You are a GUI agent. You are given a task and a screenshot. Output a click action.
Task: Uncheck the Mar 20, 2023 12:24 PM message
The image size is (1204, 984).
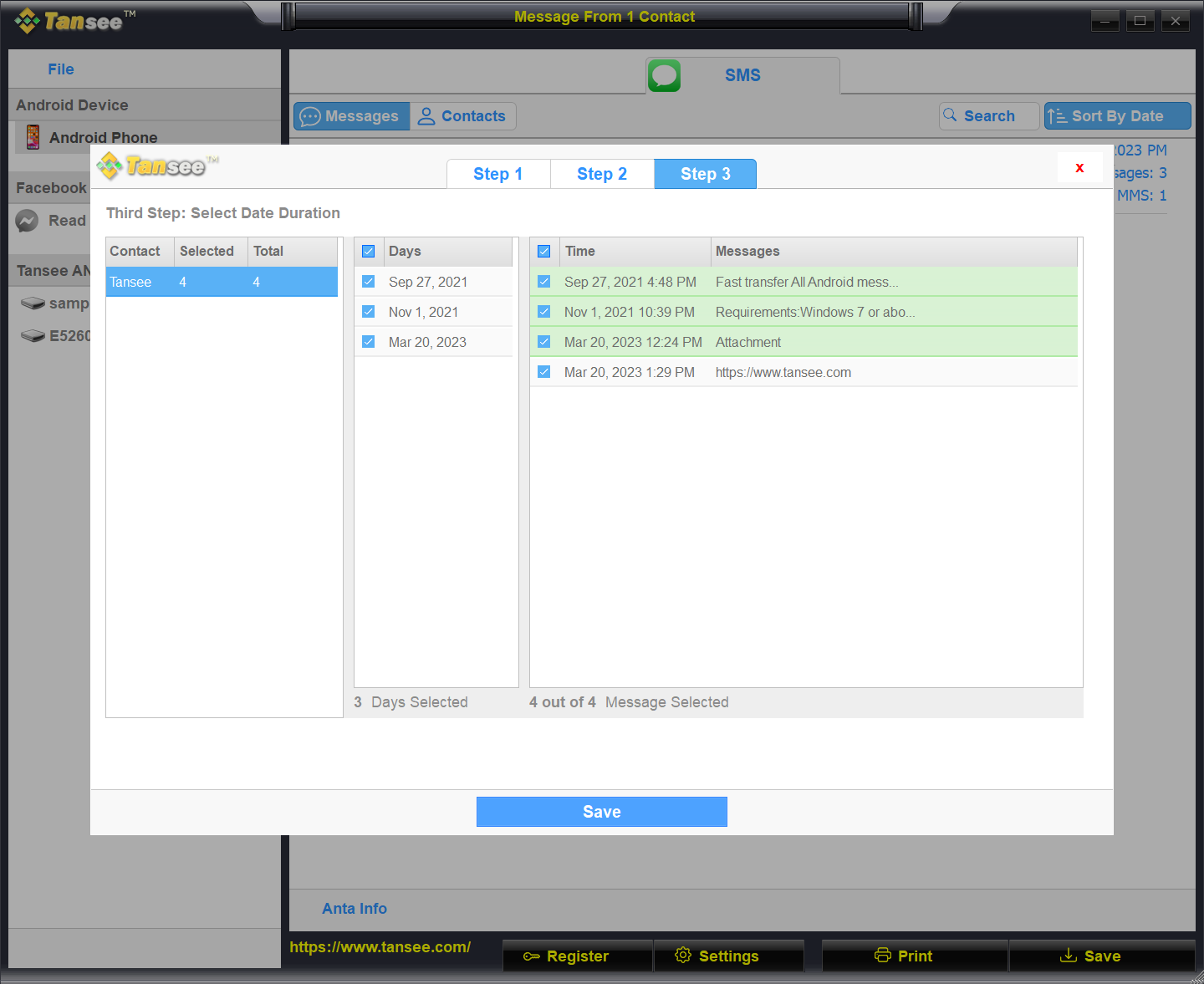543,342
